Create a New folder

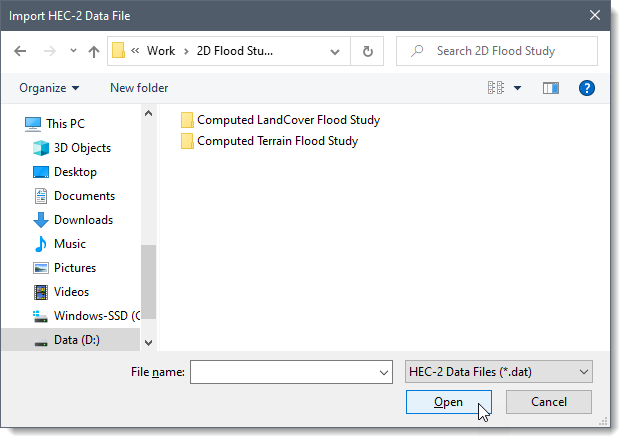[139, 88]
